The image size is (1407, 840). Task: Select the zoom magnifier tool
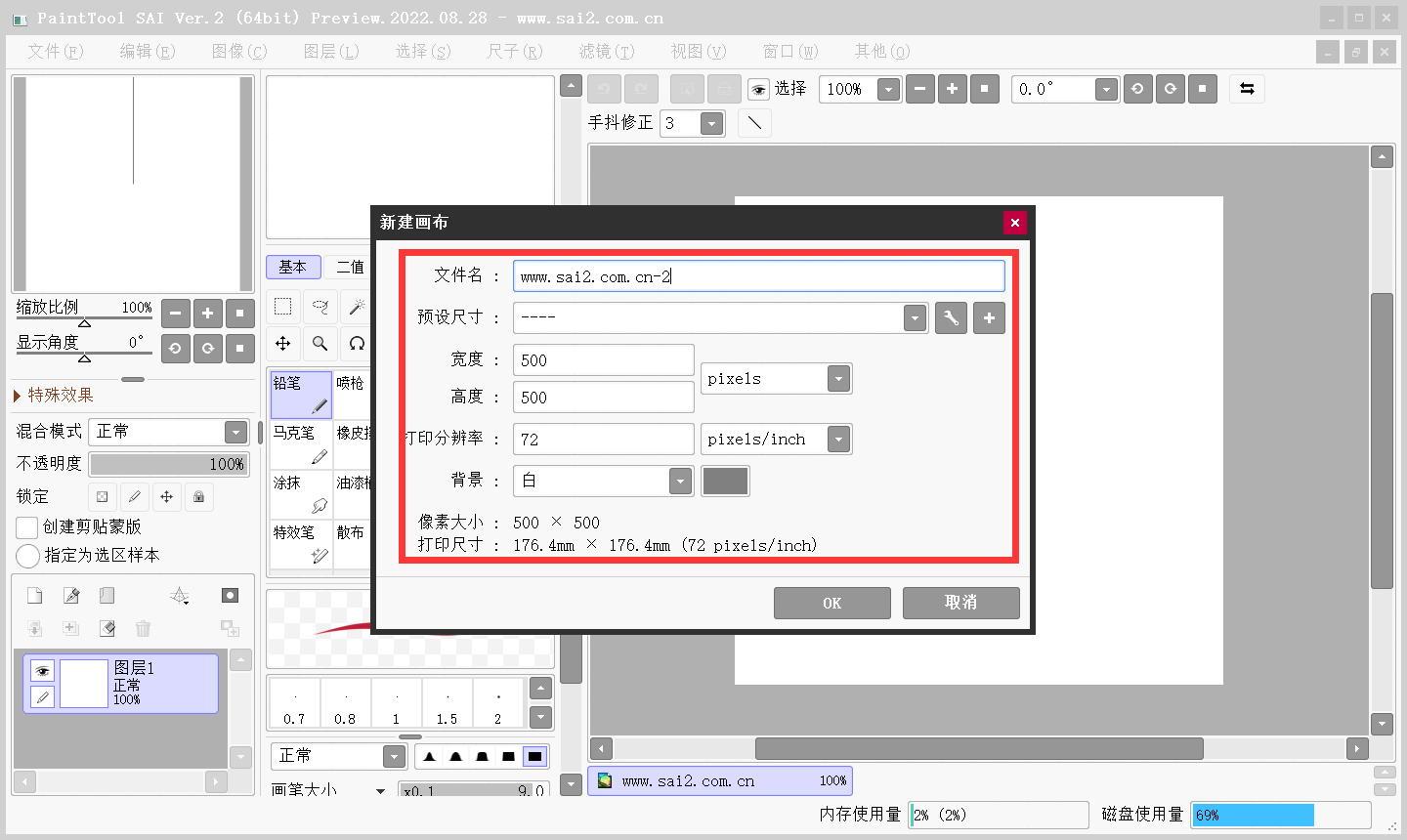(x=320, y=343)
